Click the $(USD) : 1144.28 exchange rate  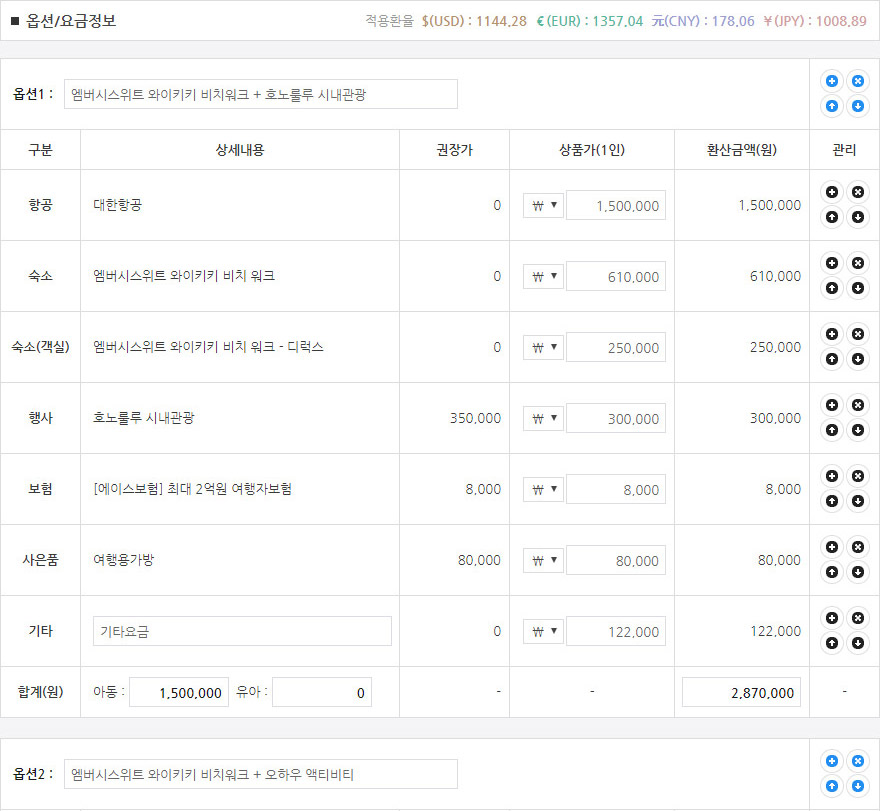pyautogui.click(x=474, y=21)
